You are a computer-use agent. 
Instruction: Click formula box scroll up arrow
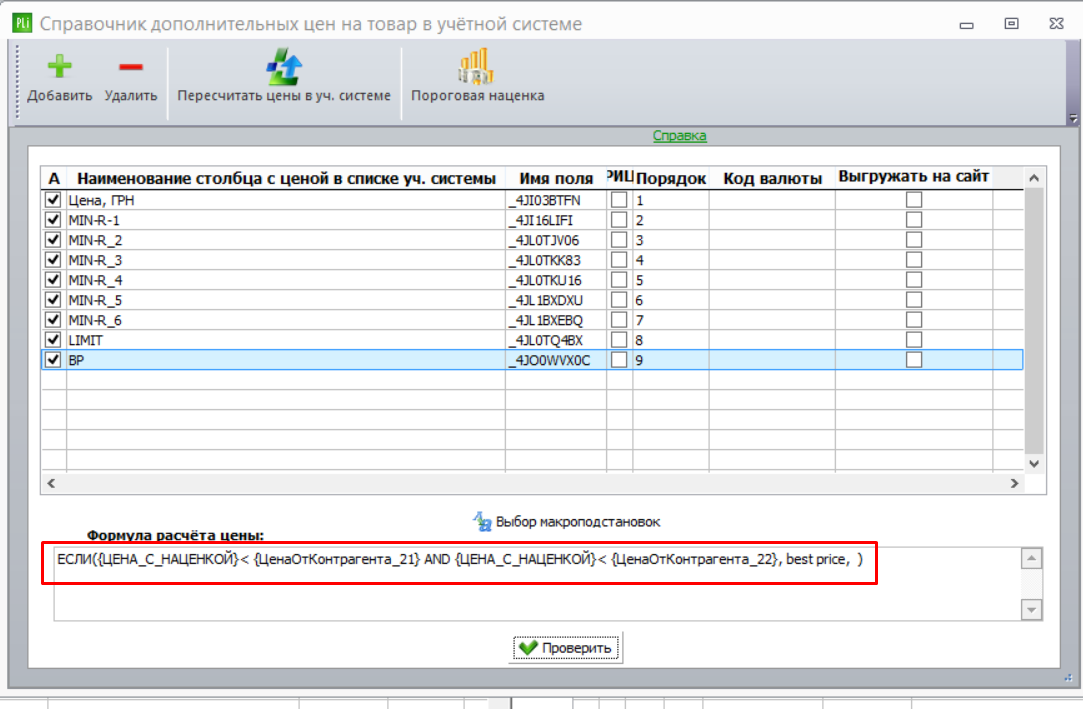pyautogui.click(x=1031, y=559)
